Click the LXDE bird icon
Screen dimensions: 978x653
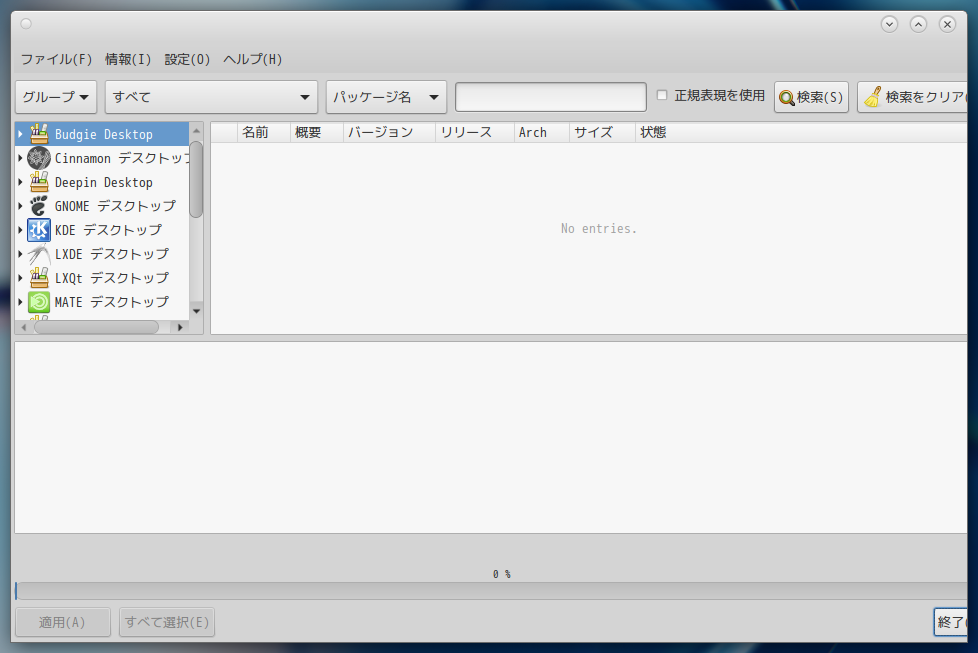[39, 254]
